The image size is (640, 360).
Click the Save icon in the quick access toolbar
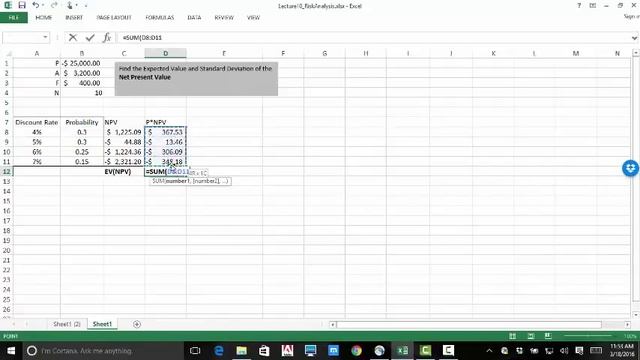(x=22, y=5)
